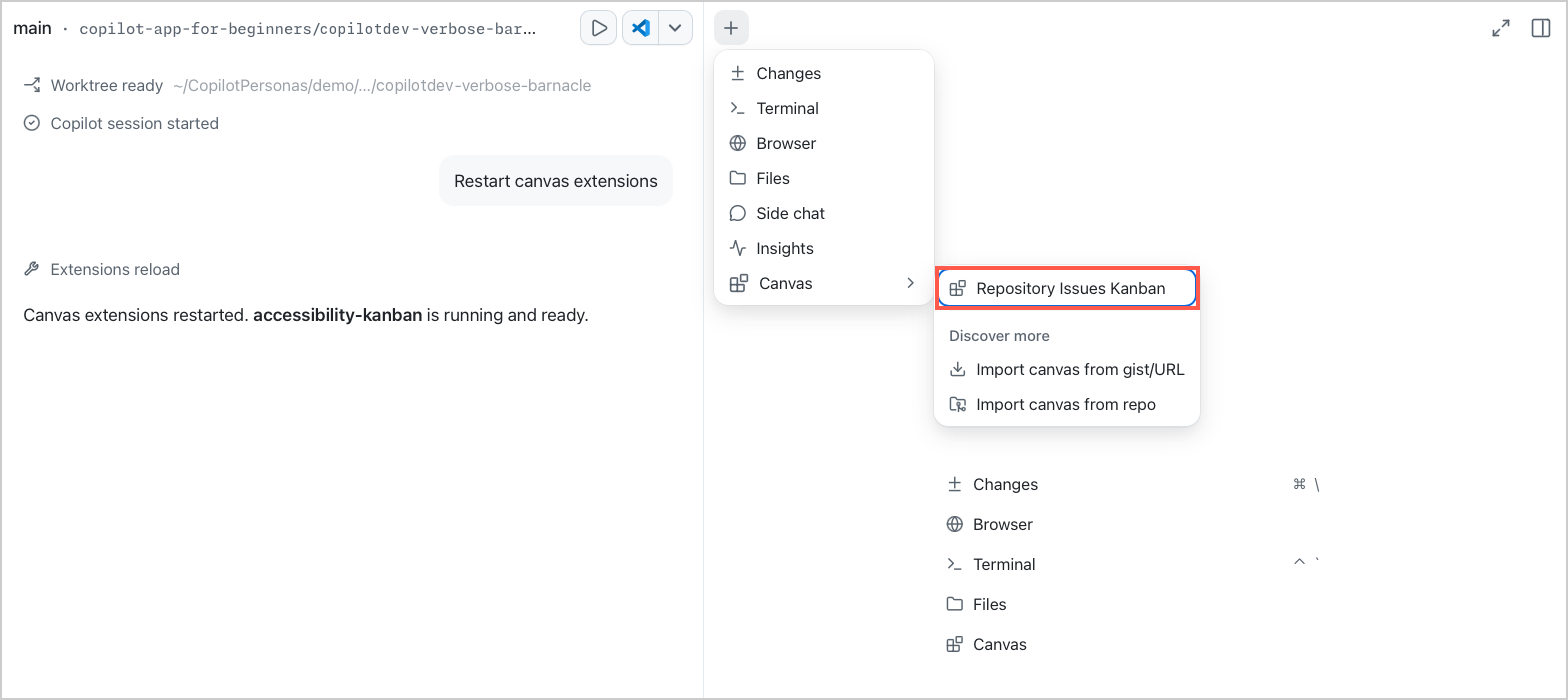Click the Run play button in header
The image size is (1568, 700).
point(599,28)
